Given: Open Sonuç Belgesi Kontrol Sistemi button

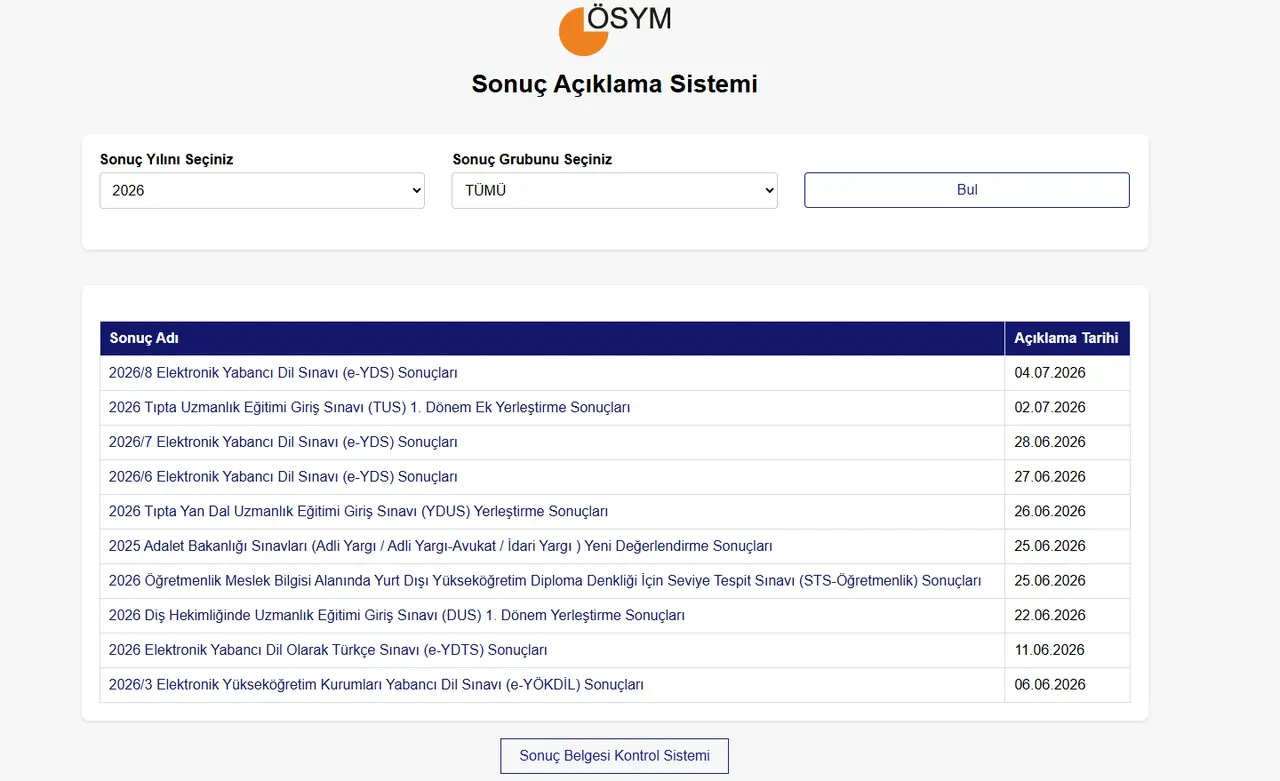Looking at the screenshot, I should point(614,756).
